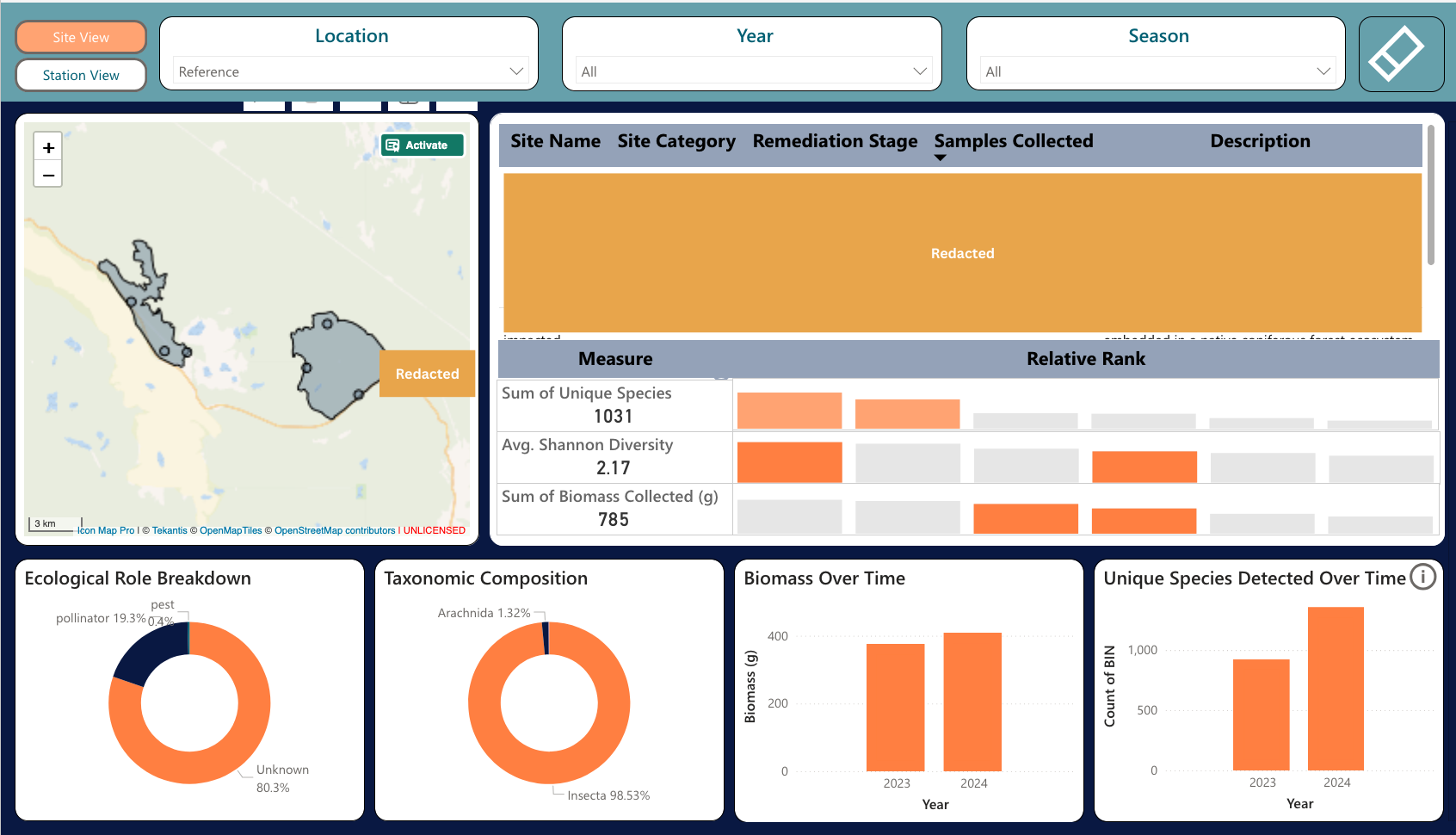1456x835 pixels.
Task: Zoom out on the map
Action: pyautogui.click(x=49, y=175)
